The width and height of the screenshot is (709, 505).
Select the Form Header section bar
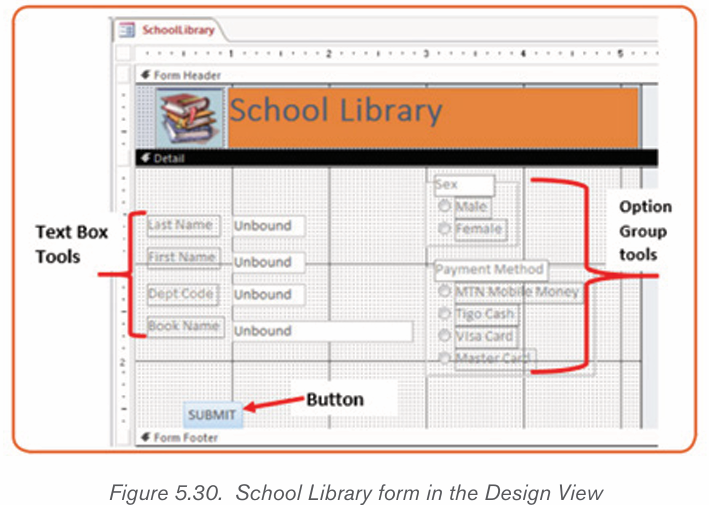point(396,75)
